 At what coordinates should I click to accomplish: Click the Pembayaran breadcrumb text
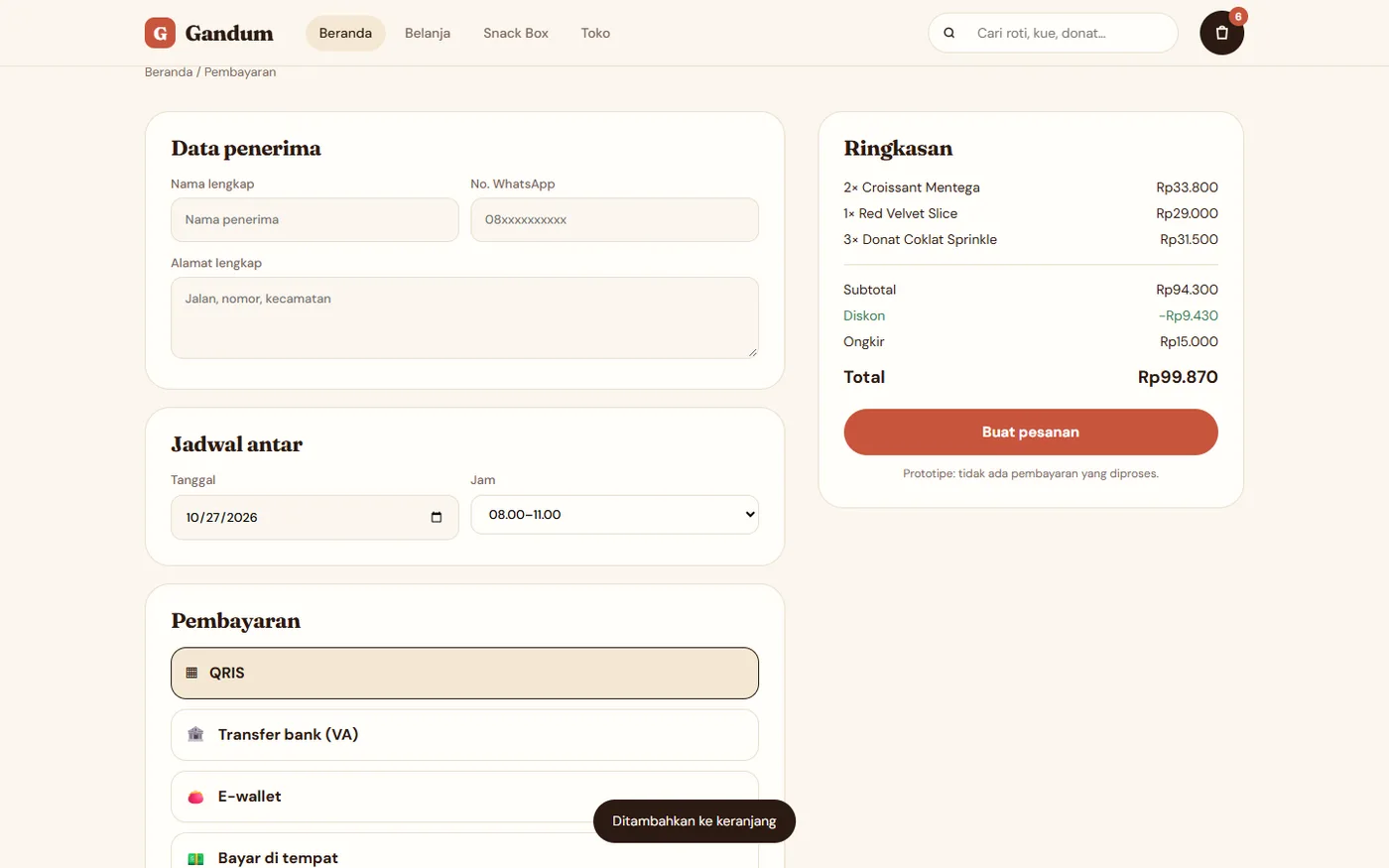click(240, 72)
